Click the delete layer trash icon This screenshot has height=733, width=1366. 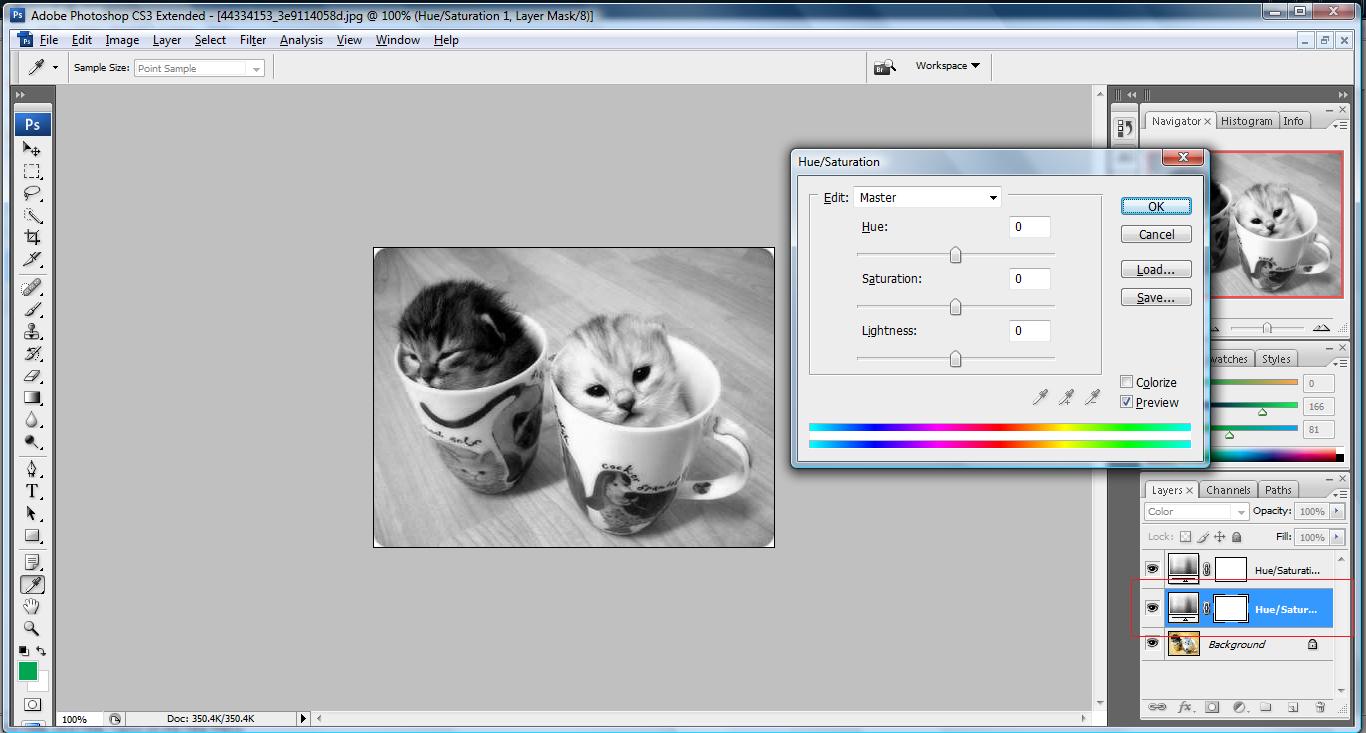click(1319, 707)
